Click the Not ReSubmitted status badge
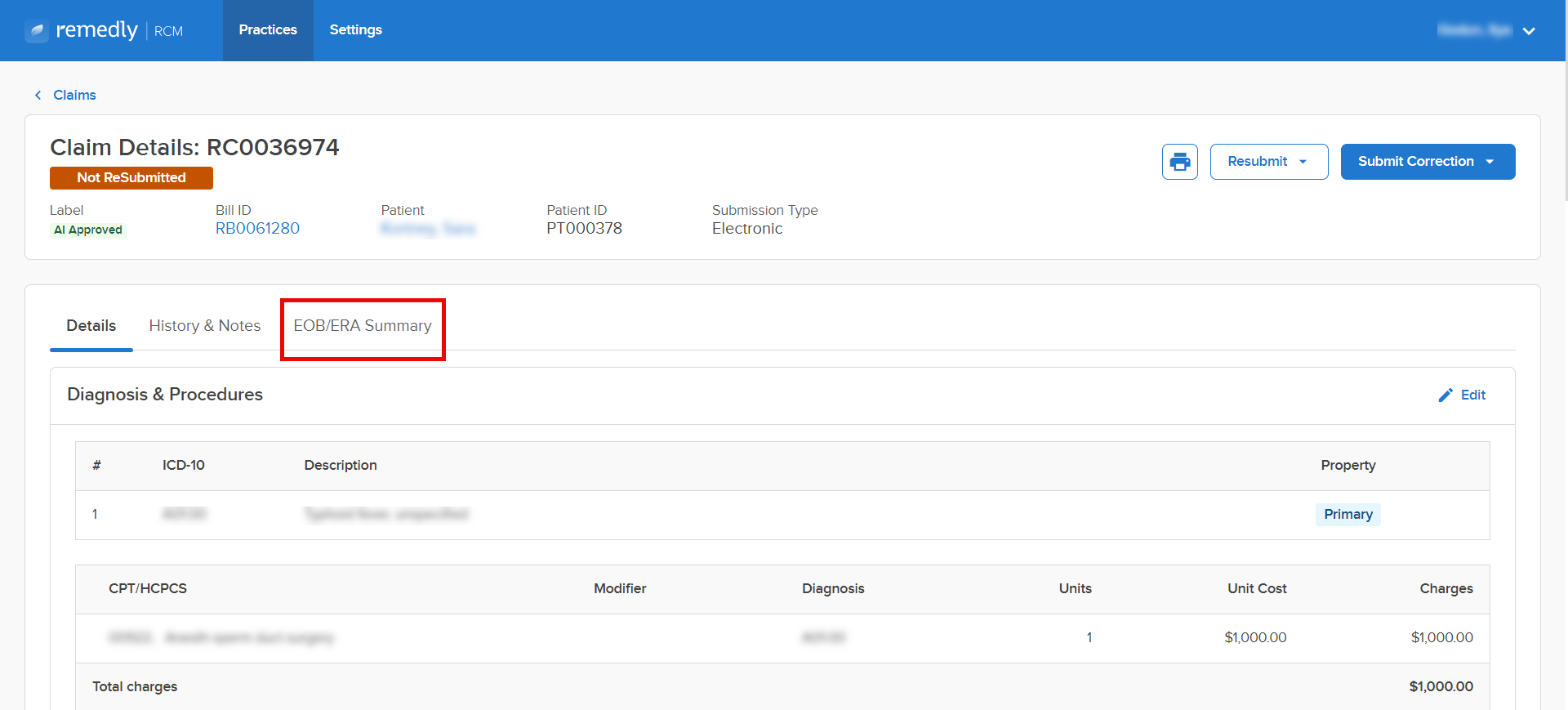Screen dimensions: 1568x710 131,178
